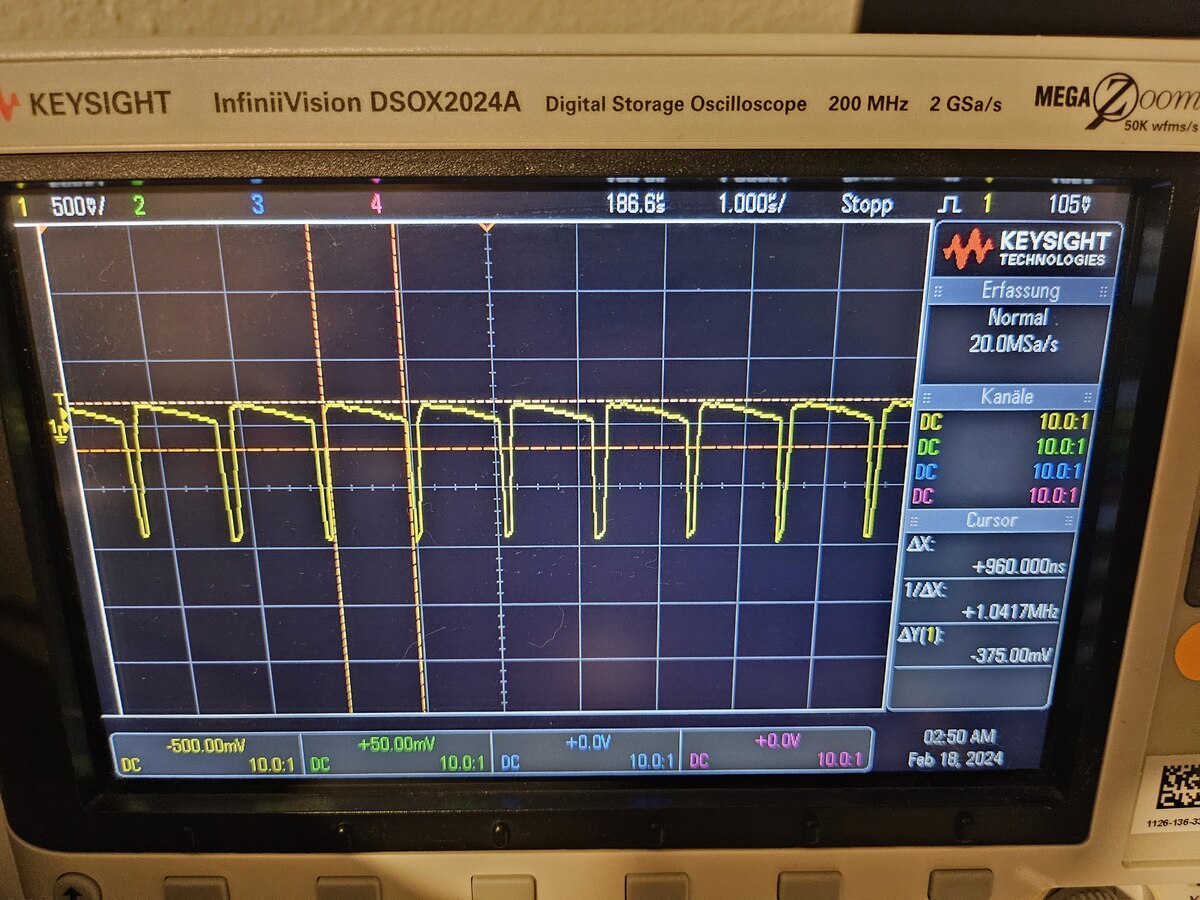Viewport: 1200px width, 900px height.
Task: Tap the pink DC coupling entry in Kanäle
Action: click(923, 495)
